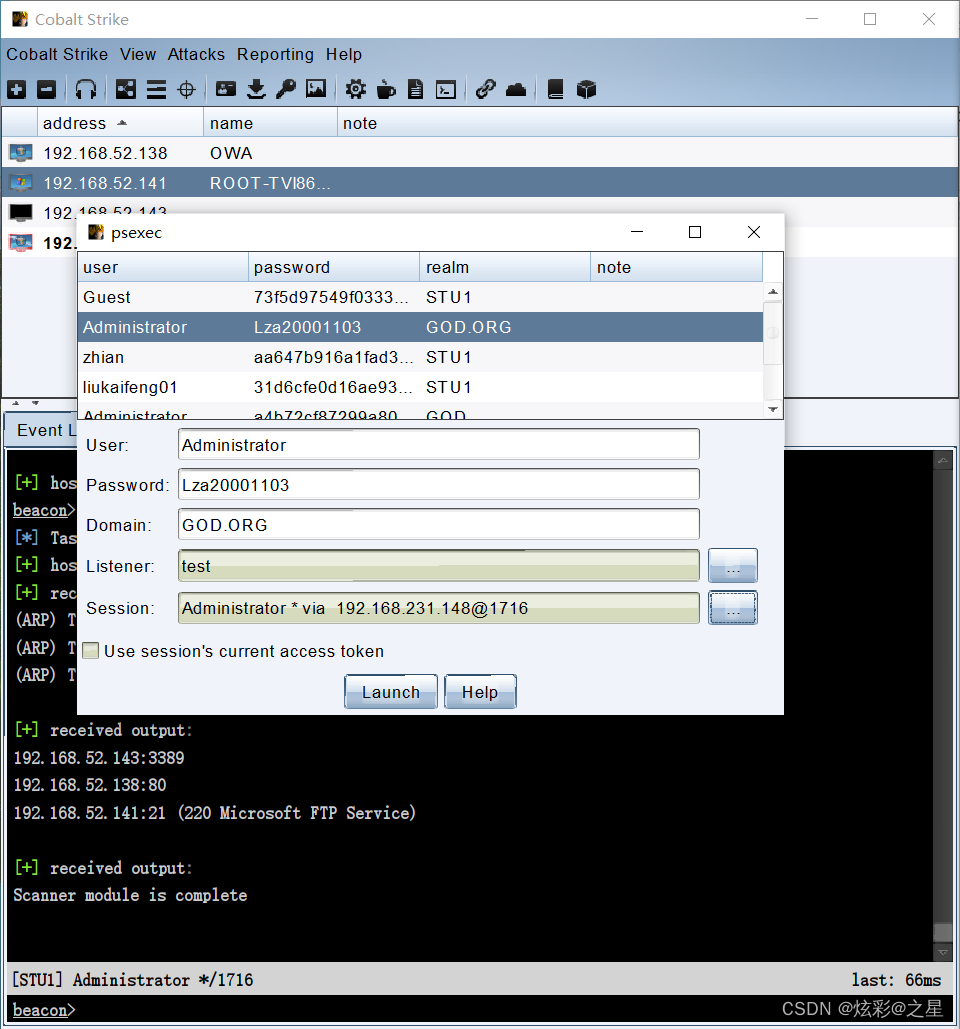960x1029 pixels.
Task: Click the document Office macro icon
Action: pos(415,89)
